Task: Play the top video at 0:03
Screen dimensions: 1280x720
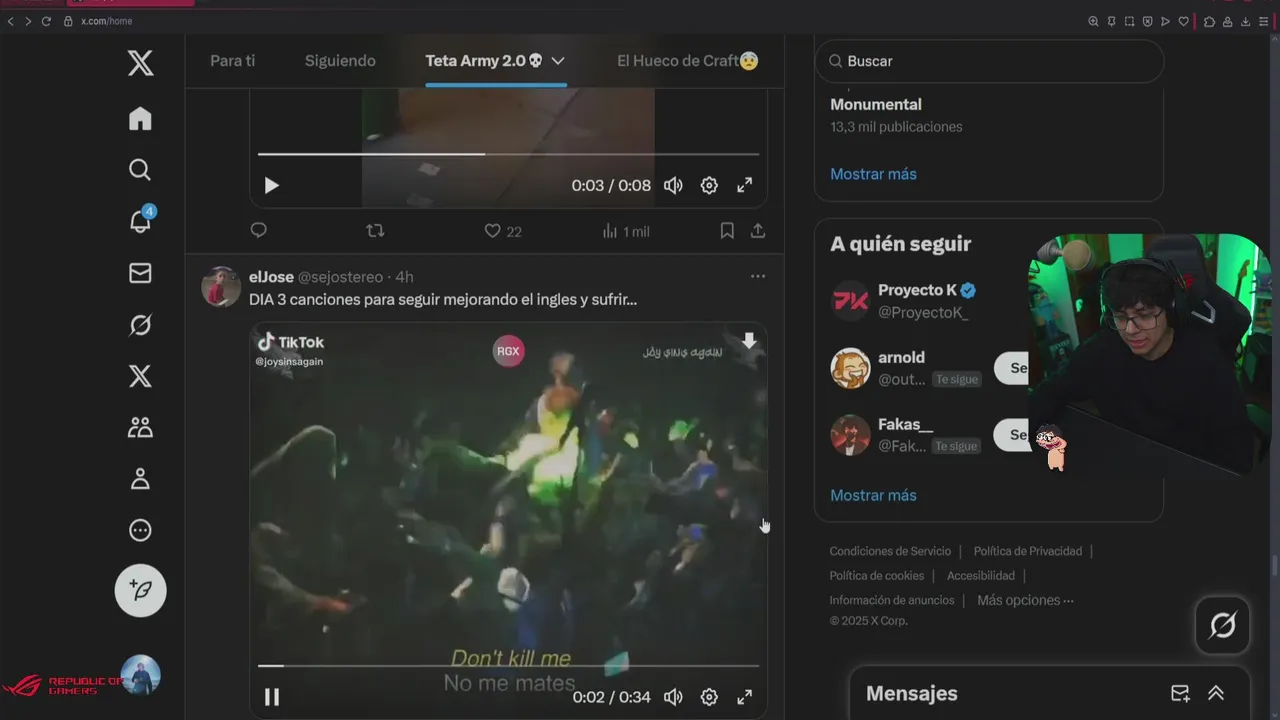Action: pos(271,186)
